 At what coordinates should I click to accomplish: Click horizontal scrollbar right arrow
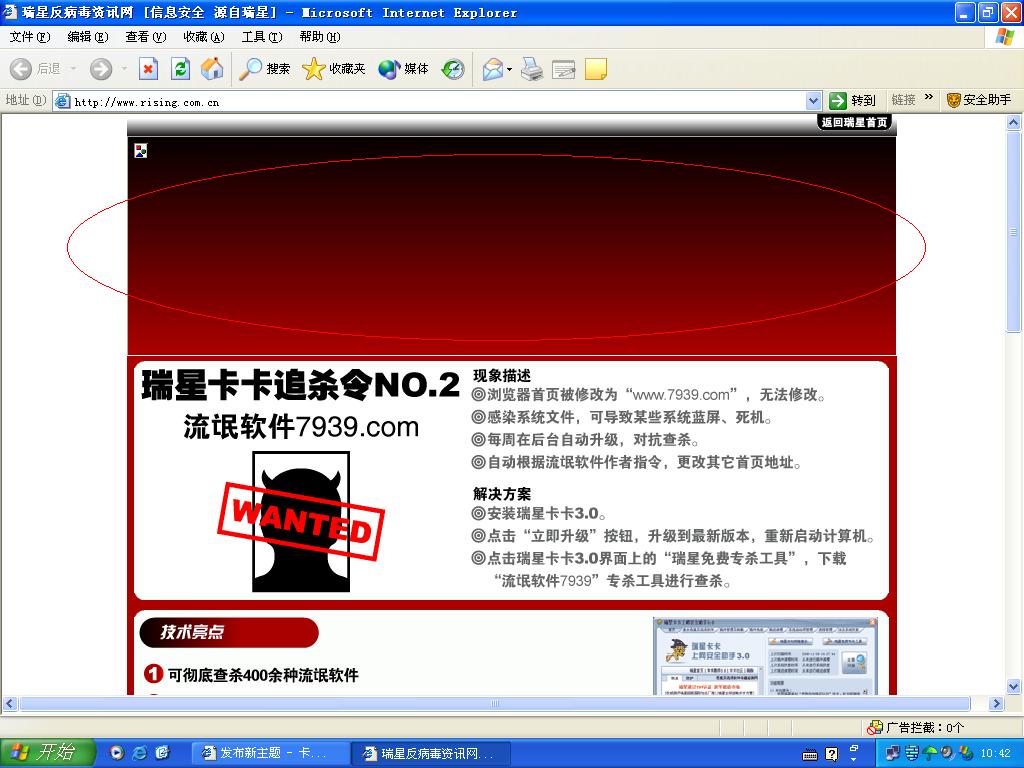(997, 703)
